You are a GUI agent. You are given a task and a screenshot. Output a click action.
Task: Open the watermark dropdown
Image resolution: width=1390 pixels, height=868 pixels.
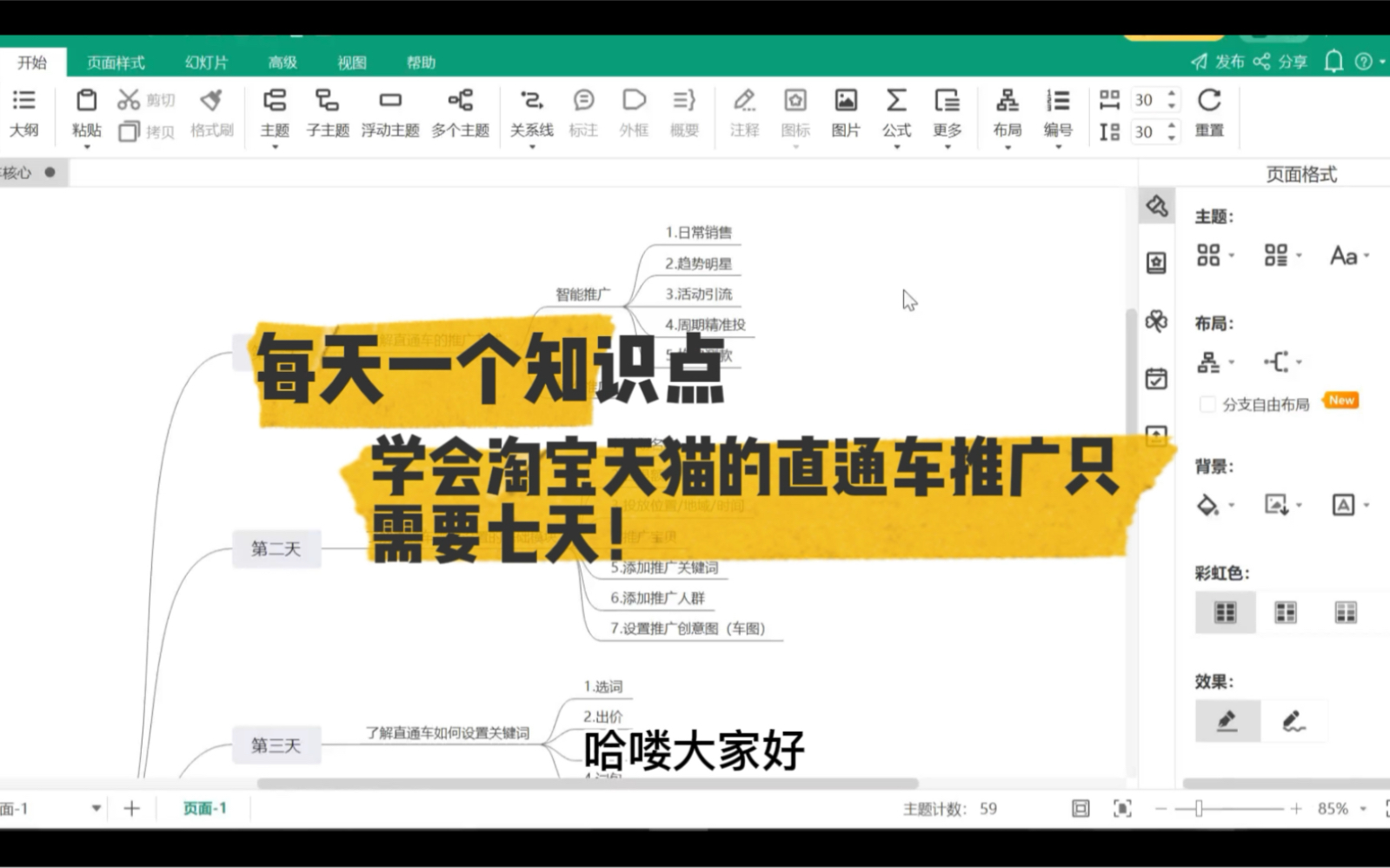1349,505
